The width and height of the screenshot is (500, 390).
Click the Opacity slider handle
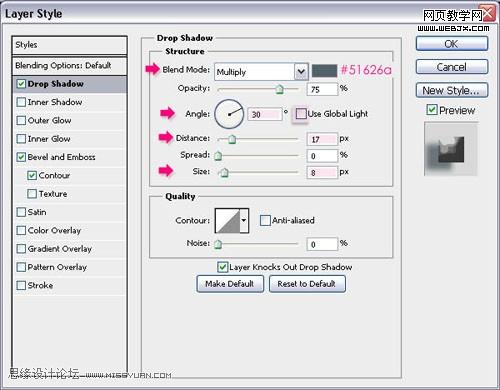click(x=280, y=89)
